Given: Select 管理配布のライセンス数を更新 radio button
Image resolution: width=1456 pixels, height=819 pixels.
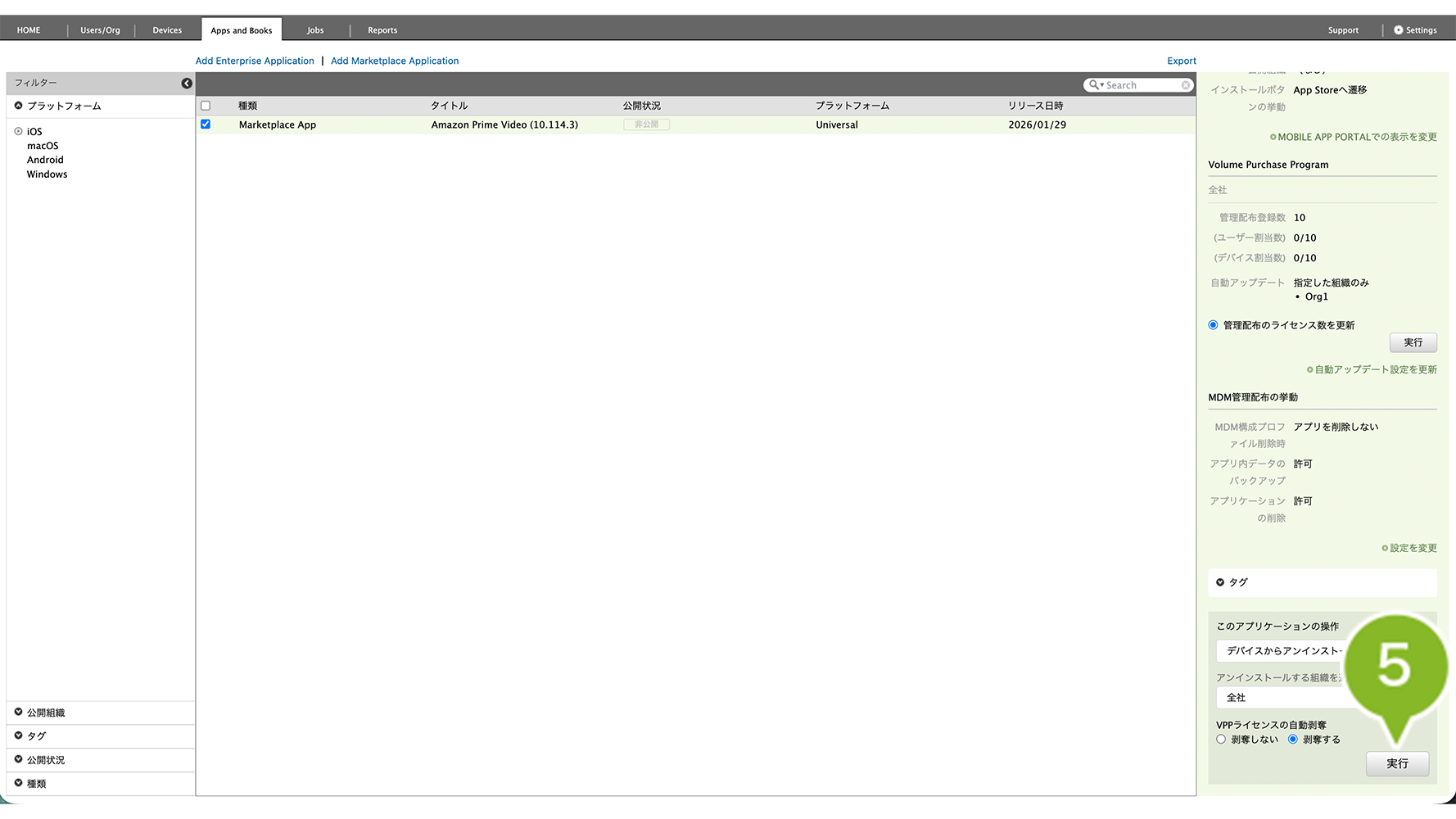Looking at the screenshot, I should tap(1213, 325).
